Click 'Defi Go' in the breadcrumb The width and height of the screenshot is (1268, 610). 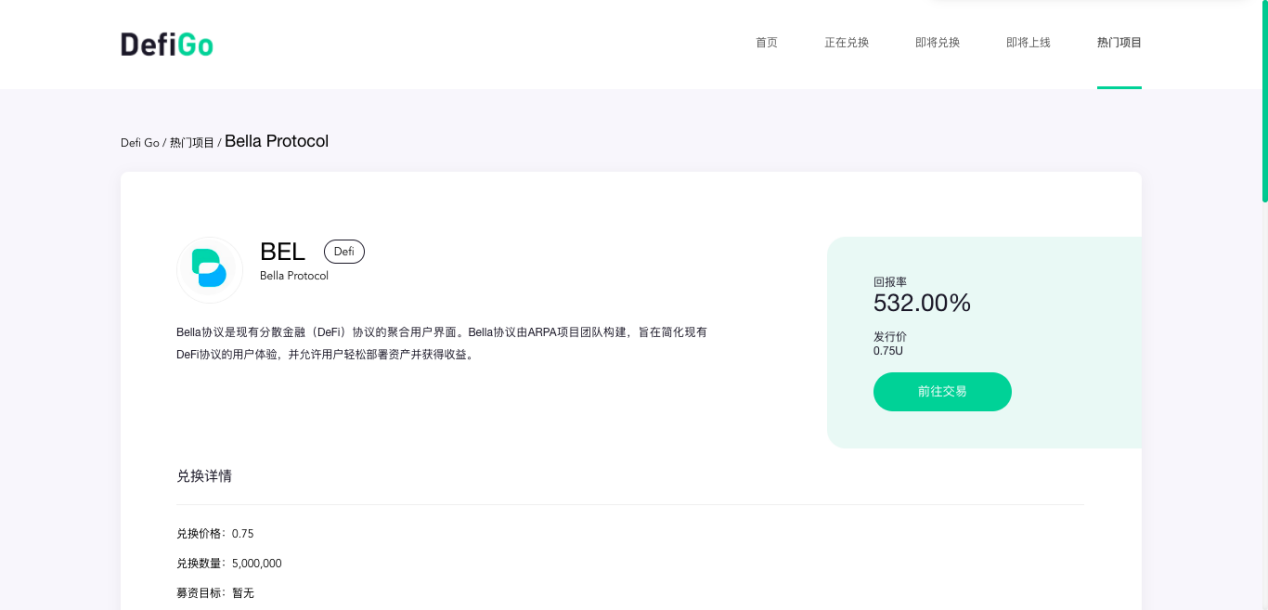coord(139,141)
